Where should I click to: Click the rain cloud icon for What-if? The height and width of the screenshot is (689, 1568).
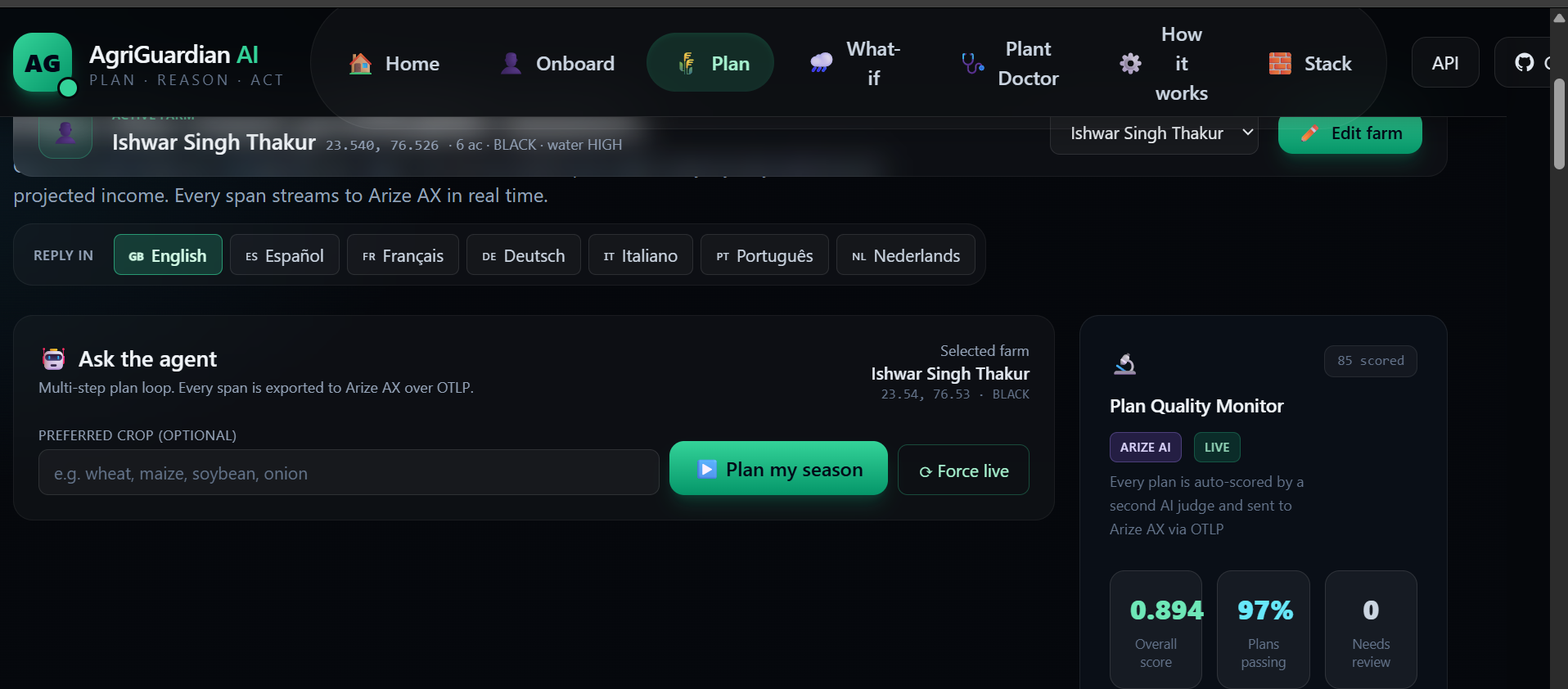coord(821,63)
